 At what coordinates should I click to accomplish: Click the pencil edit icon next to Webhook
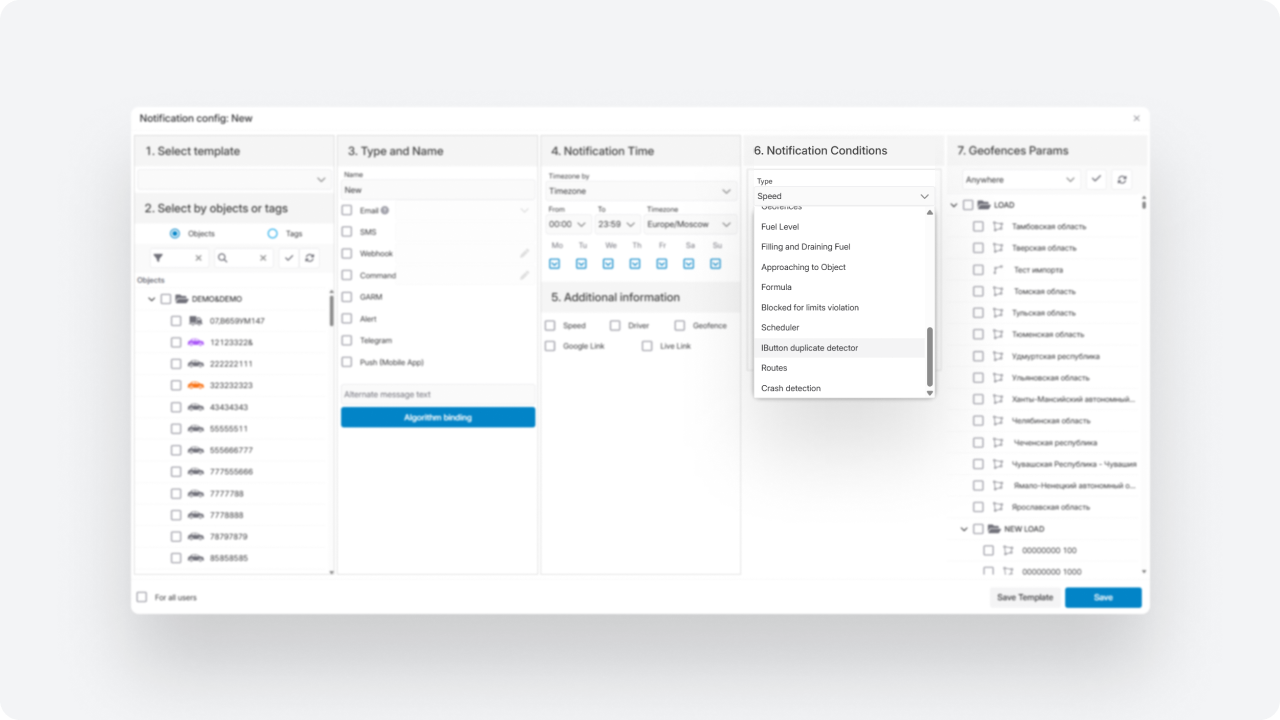(525, 254)
